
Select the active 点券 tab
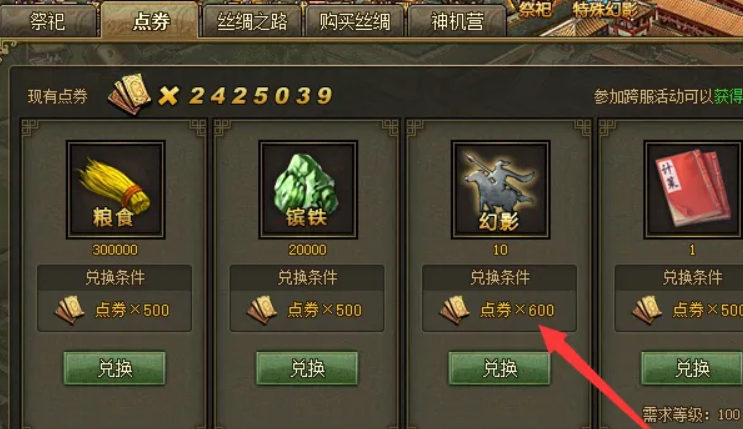pos(150,21)
